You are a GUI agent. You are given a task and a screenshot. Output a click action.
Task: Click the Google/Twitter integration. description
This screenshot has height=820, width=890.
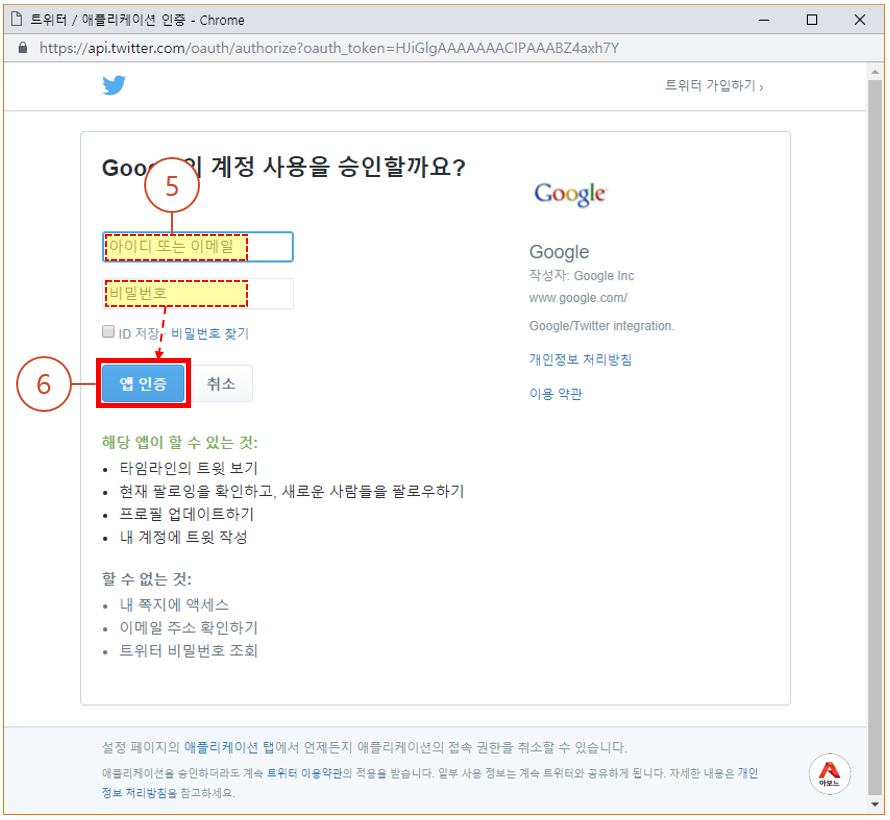(602, 326)
